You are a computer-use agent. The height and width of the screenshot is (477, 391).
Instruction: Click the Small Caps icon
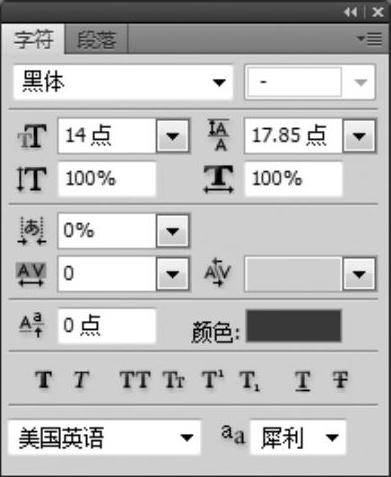(x=174, y=380)
